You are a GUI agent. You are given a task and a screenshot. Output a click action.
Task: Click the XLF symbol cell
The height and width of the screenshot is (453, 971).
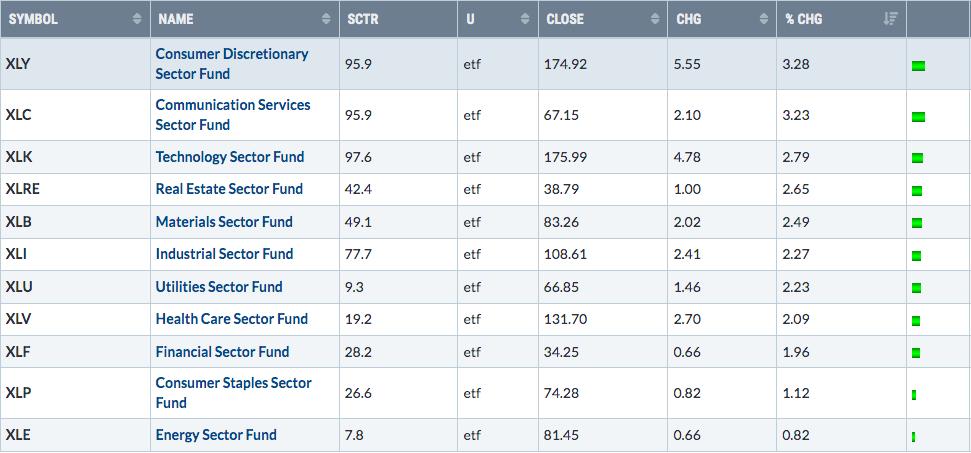click(x=75, y=352)
